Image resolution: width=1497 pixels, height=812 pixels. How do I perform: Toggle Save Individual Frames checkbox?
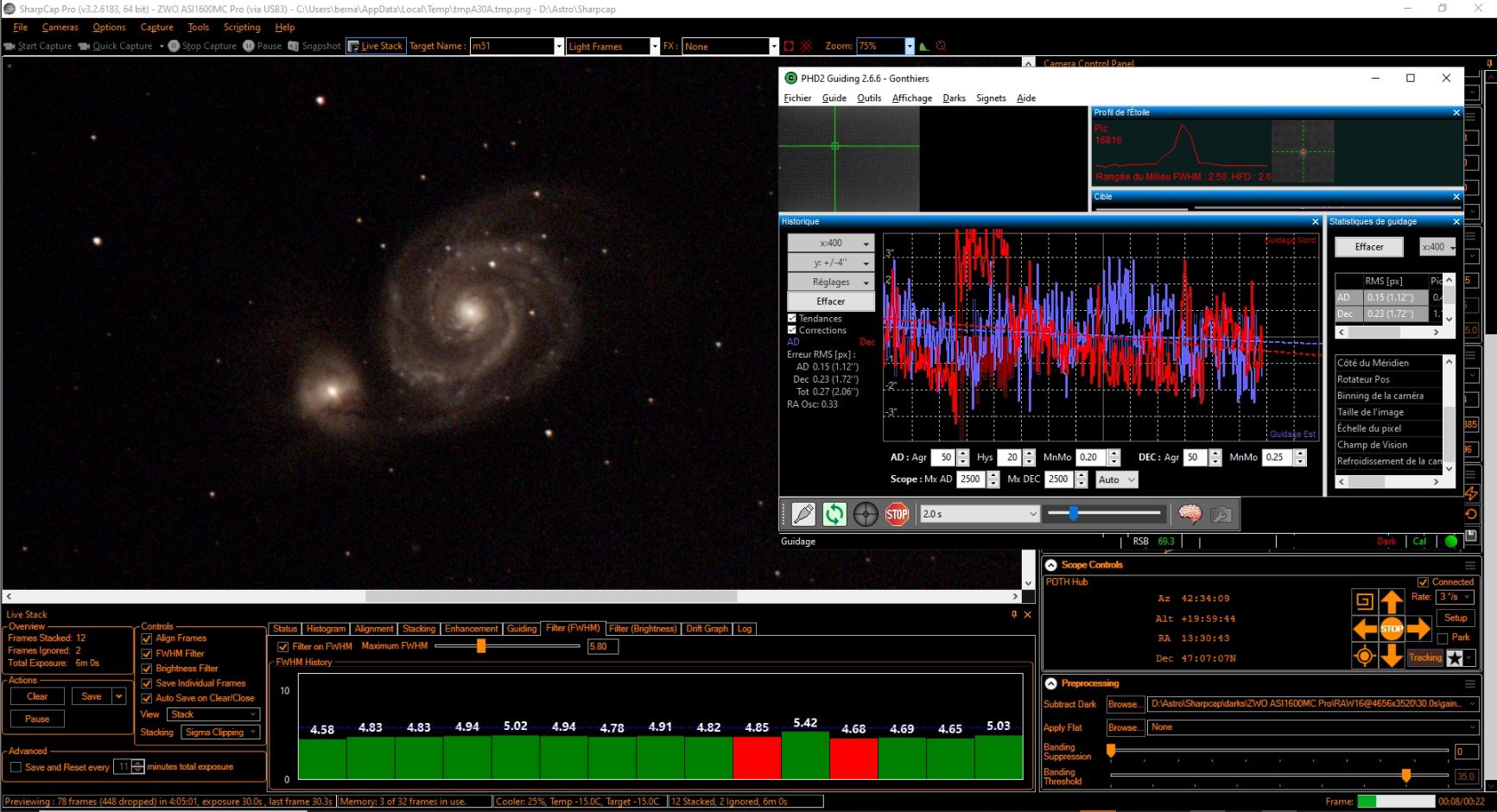point(147,683)
